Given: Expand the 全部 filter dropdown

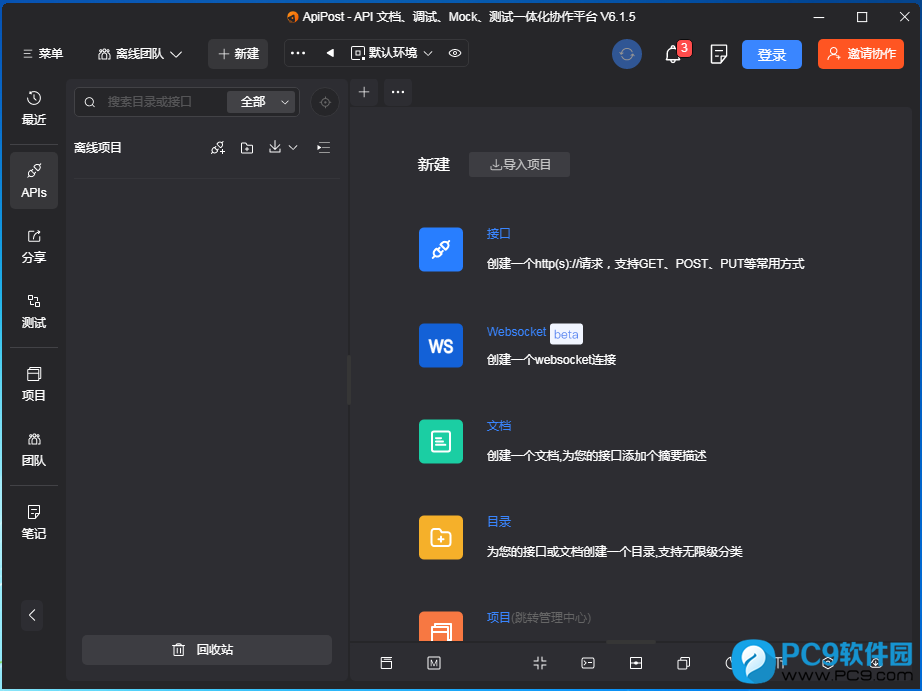Looking at the screenshot, I should click(261, 102).
